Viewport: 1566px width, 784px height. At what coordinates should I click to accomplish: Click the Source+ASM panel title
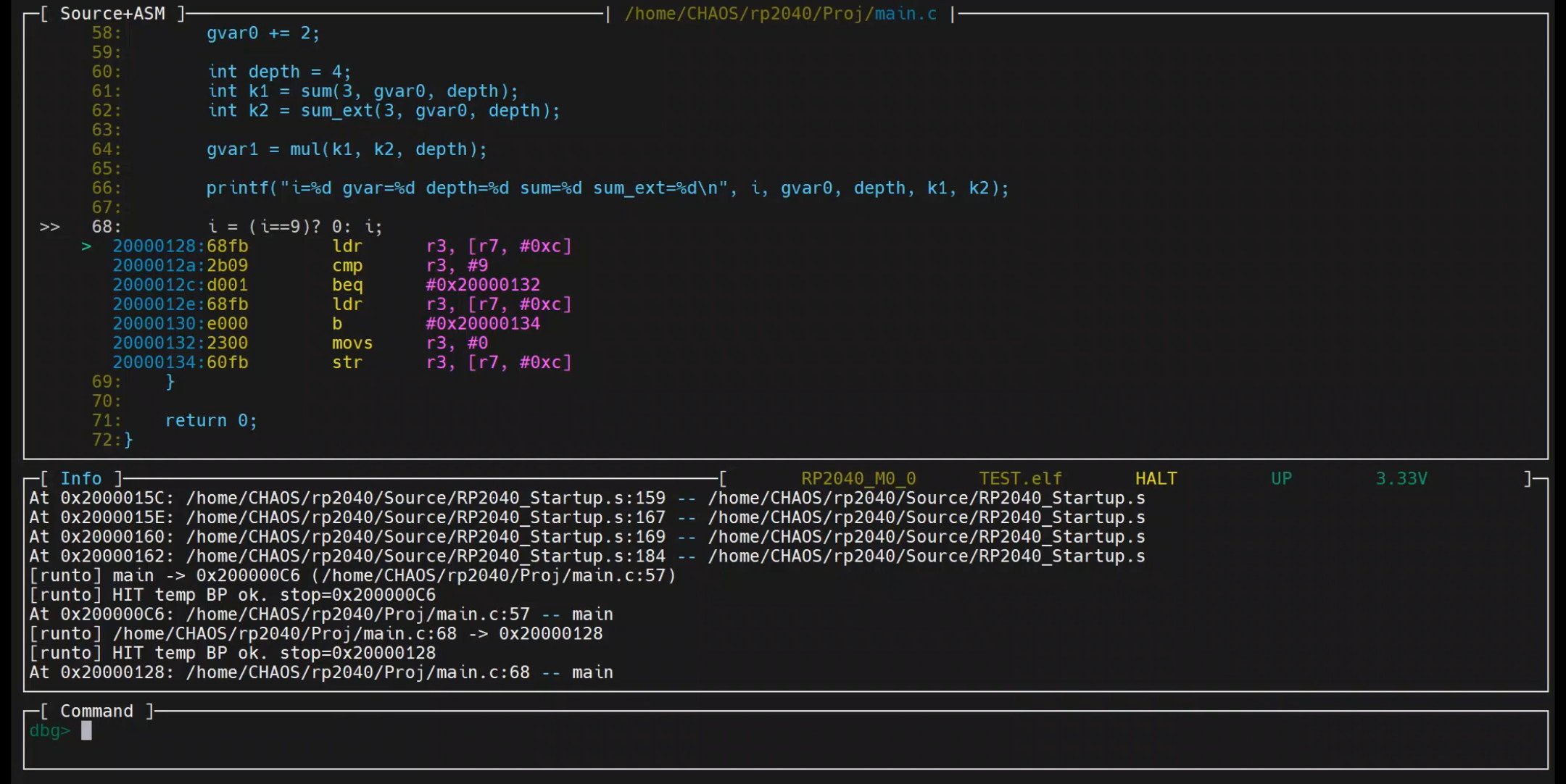(x=112, y=13)
